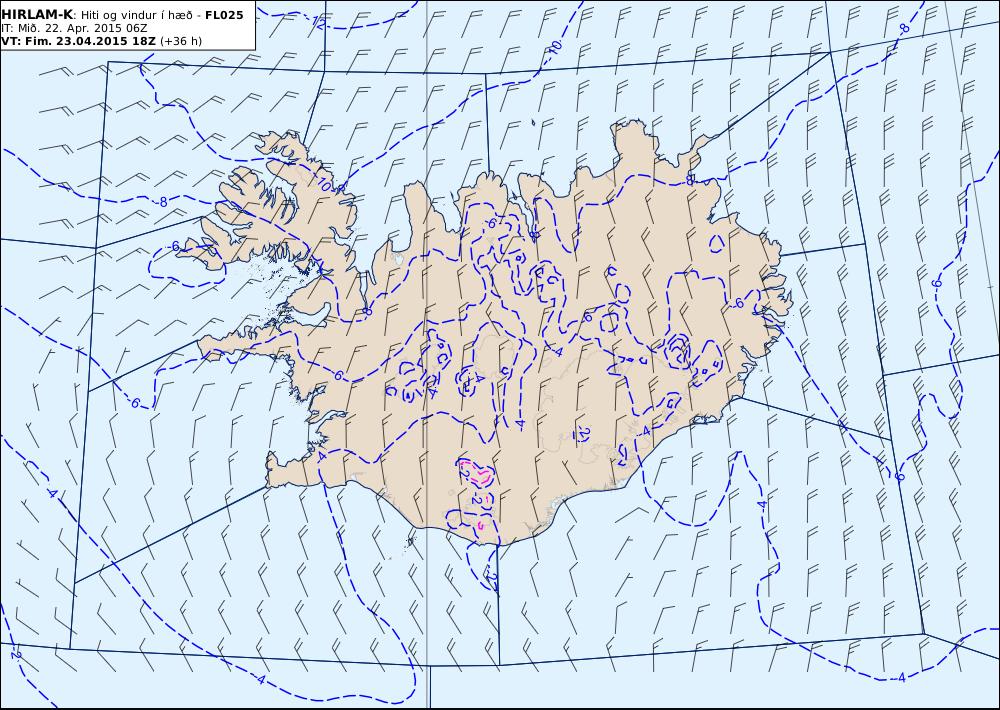This screenshot has height=710, width=1000.
Task: Click the "FL025" flight level label
Action: click(x=224, y=15)
